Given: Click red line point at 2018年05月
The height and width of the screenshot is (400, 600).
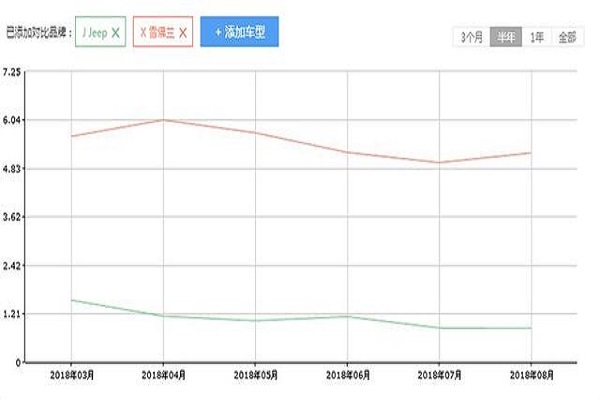Looking at the screenshot, I should coord(255,133).
